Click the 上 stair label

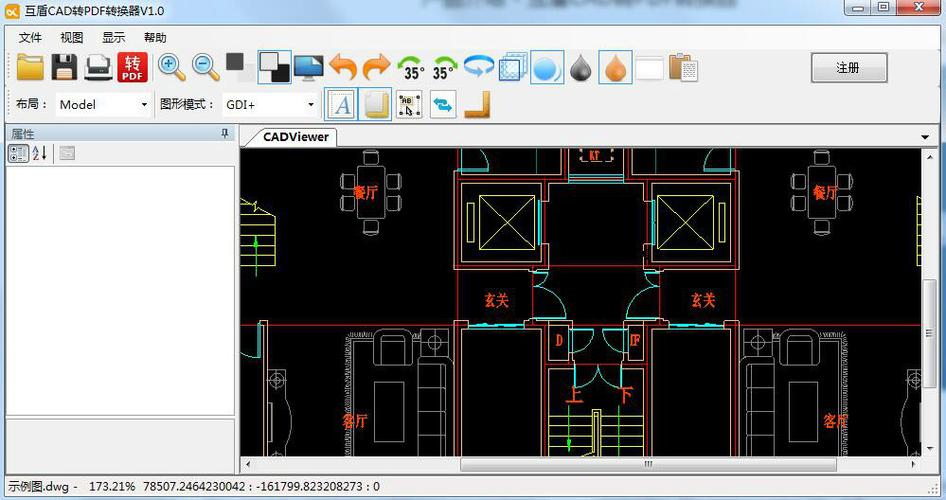pyautogui.click(x=574, y=394)
